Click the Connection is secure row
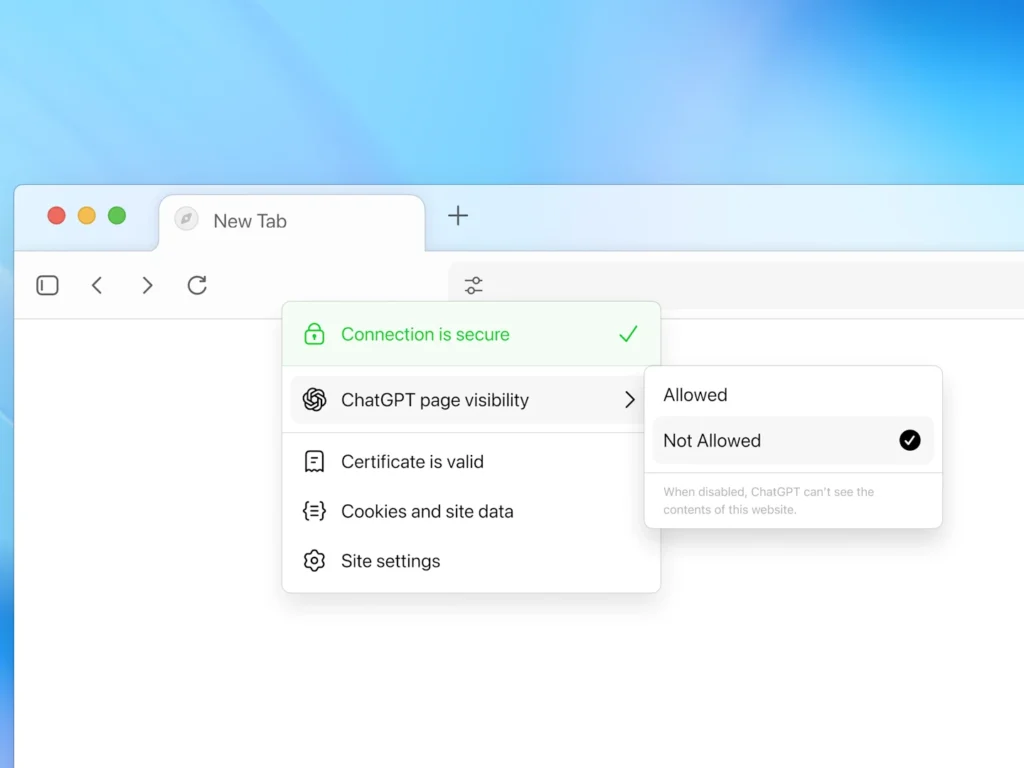 pyautogui.click(x=425, y=333)
